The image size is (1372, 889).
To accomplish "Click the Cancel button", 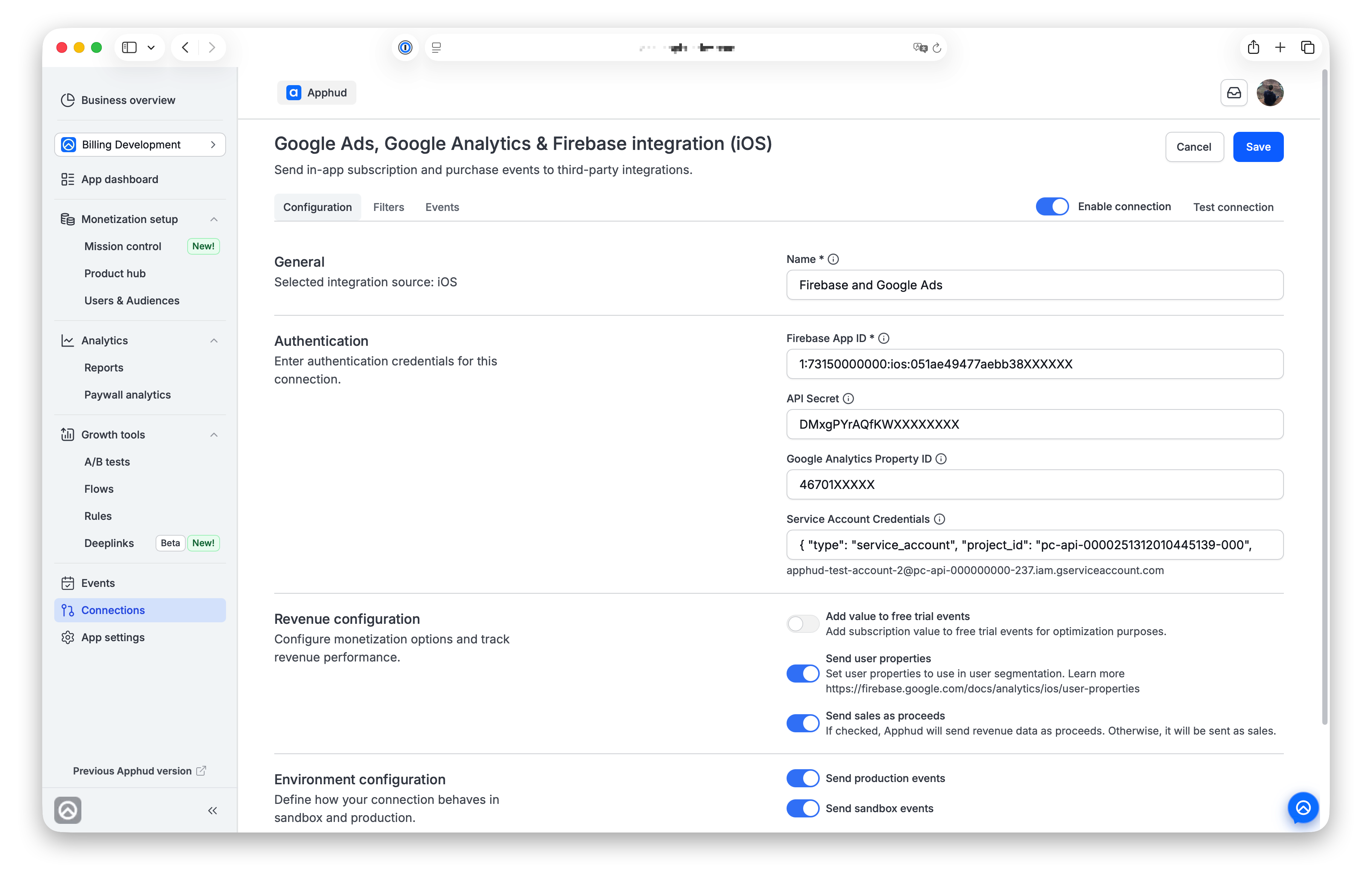I will [x=1194, y=147].
